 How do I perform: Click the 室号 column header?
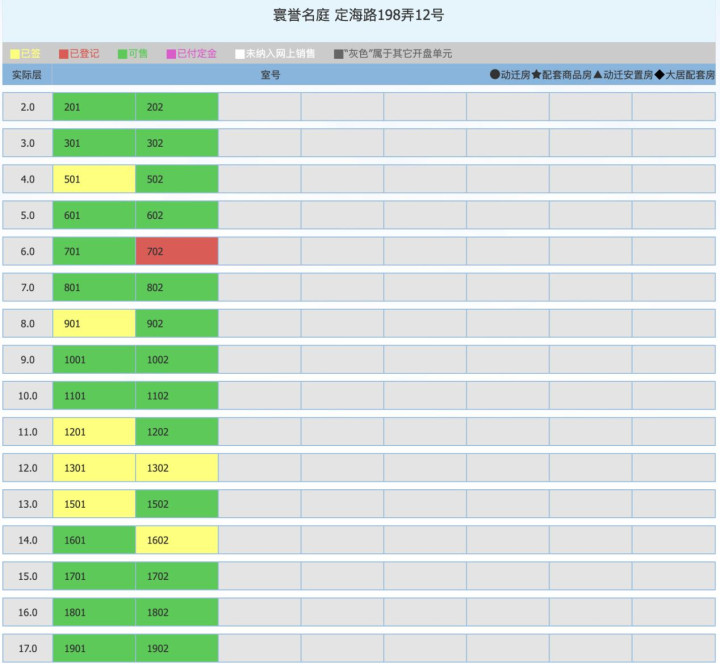point(270,75)
